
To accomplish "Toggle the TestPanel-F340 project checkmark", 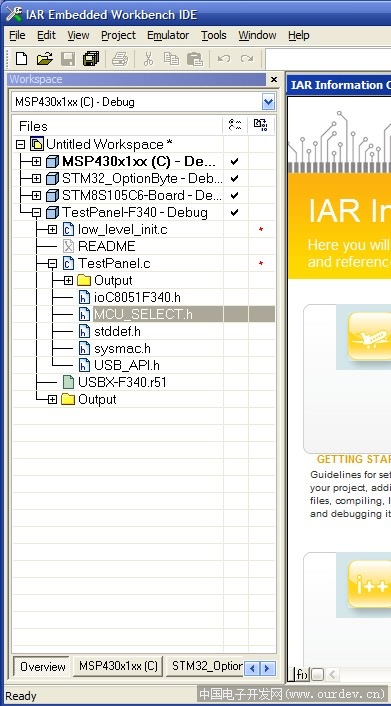I will point(234,213).
